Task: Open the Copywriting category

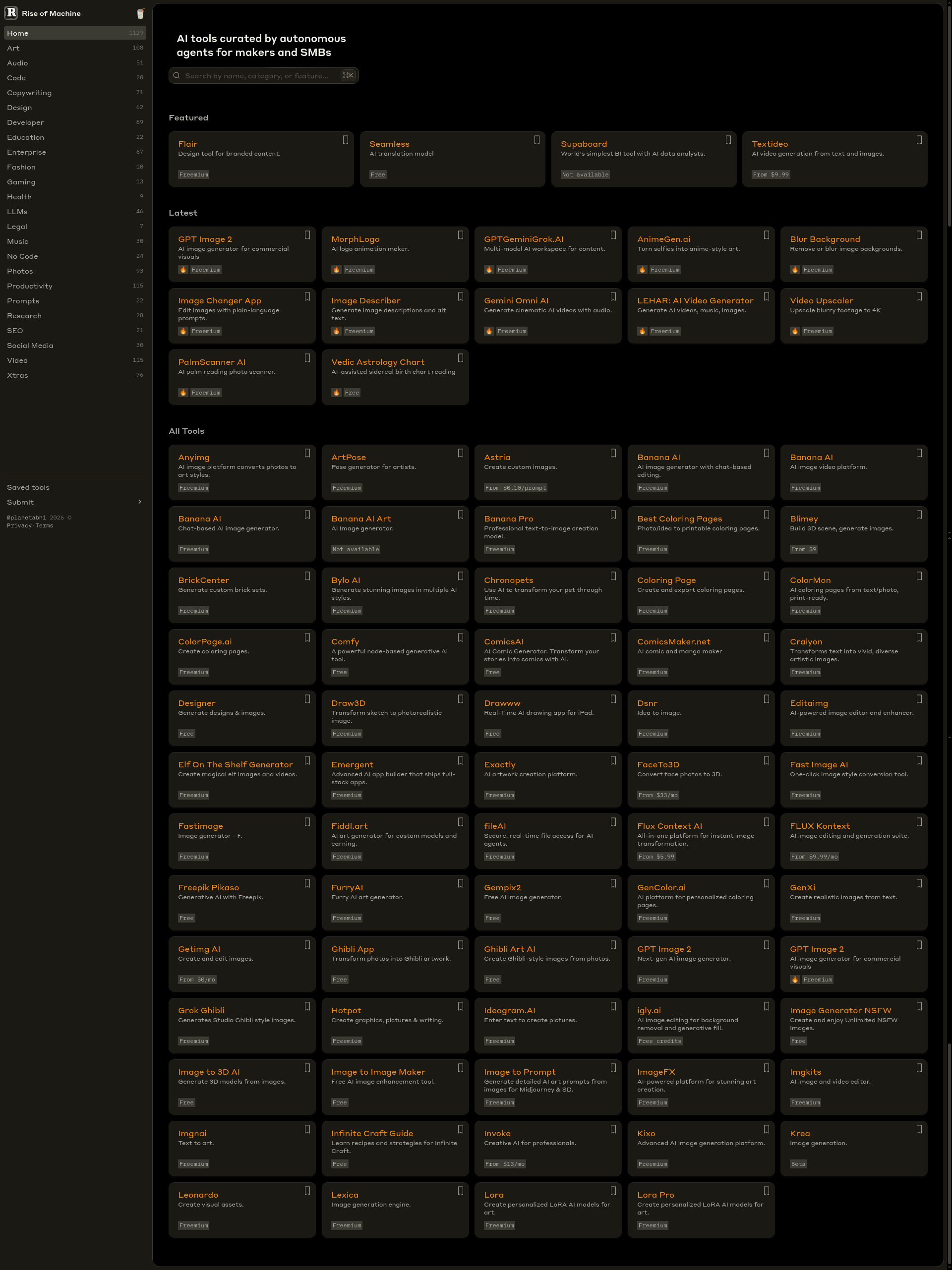Action: (75, 92)
